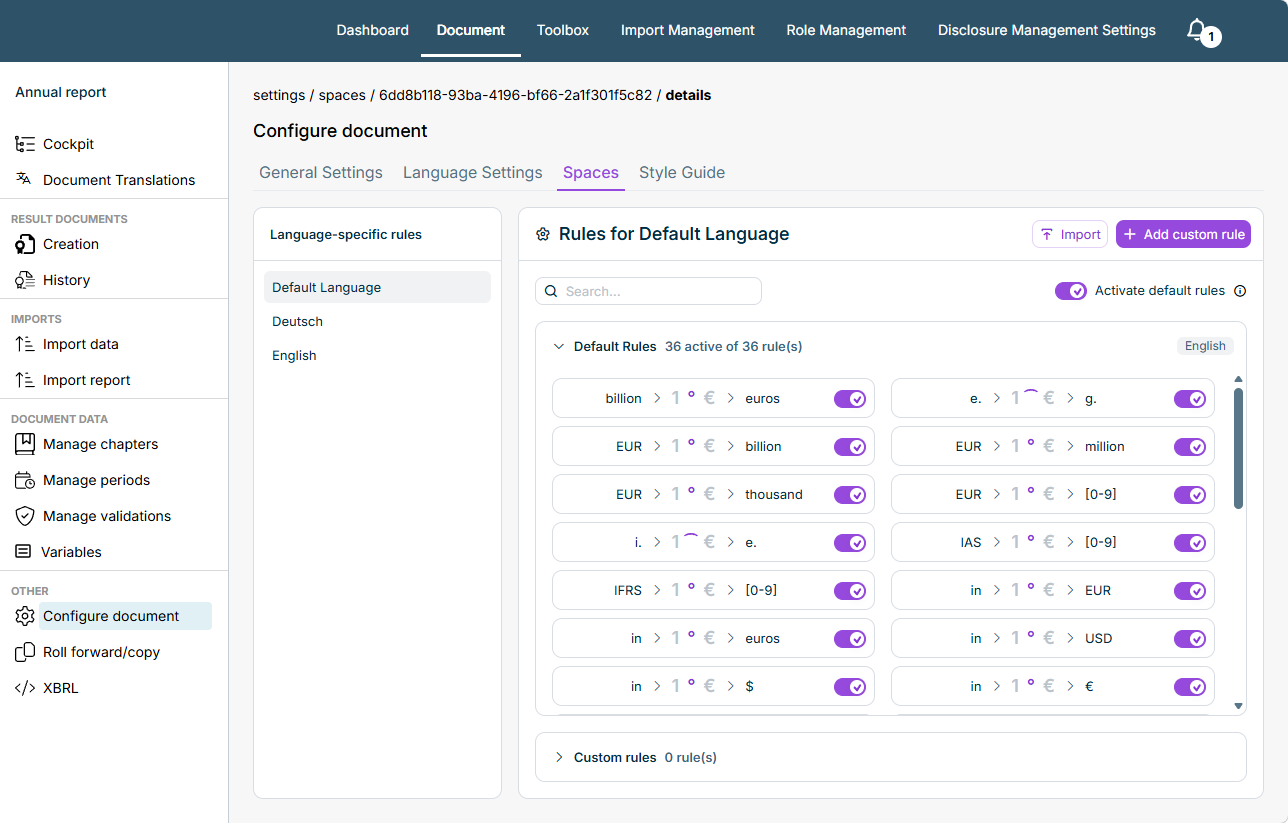Viewport: 1288px width, 823px height.
Task: Select the Spaces tab
Action: (591, 172)
